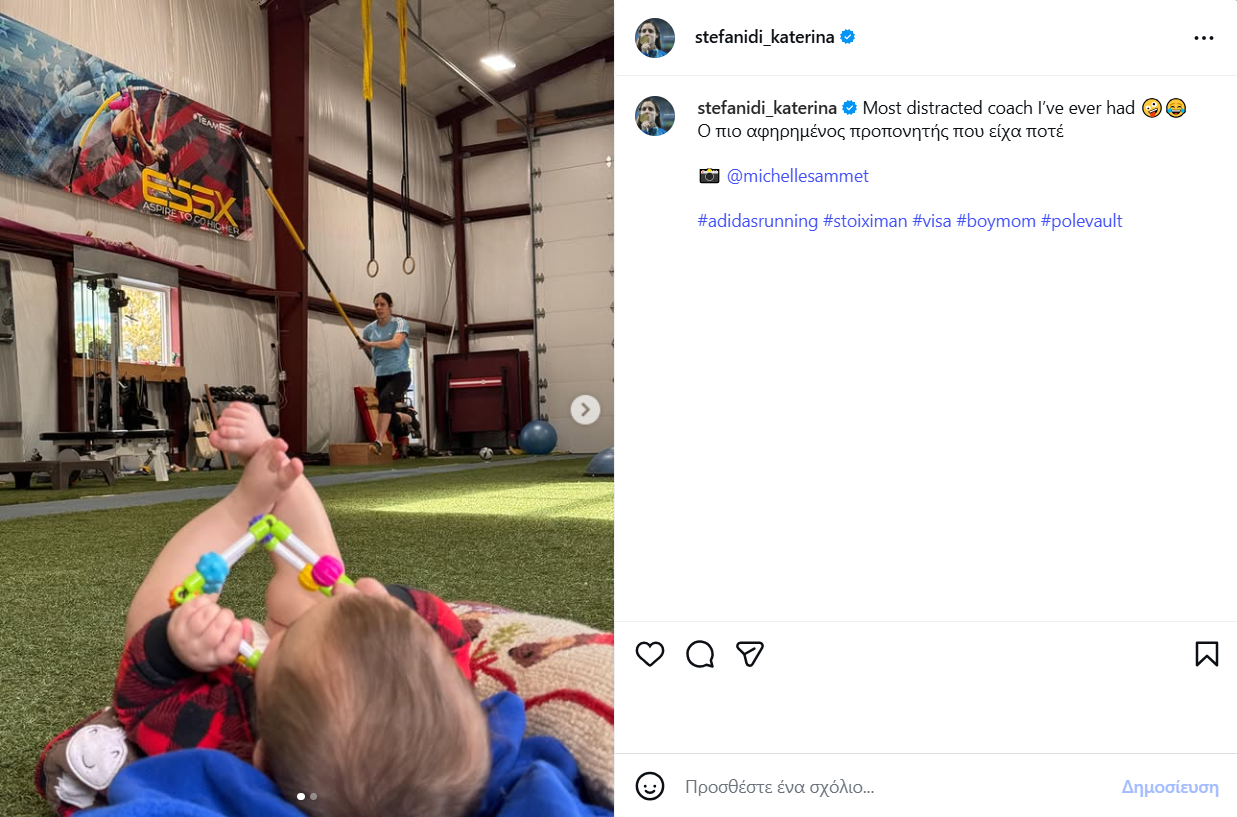This screenshot has width=1237, height=817.
Task: Open username link in the caption
Action: (x=767, y=108)
